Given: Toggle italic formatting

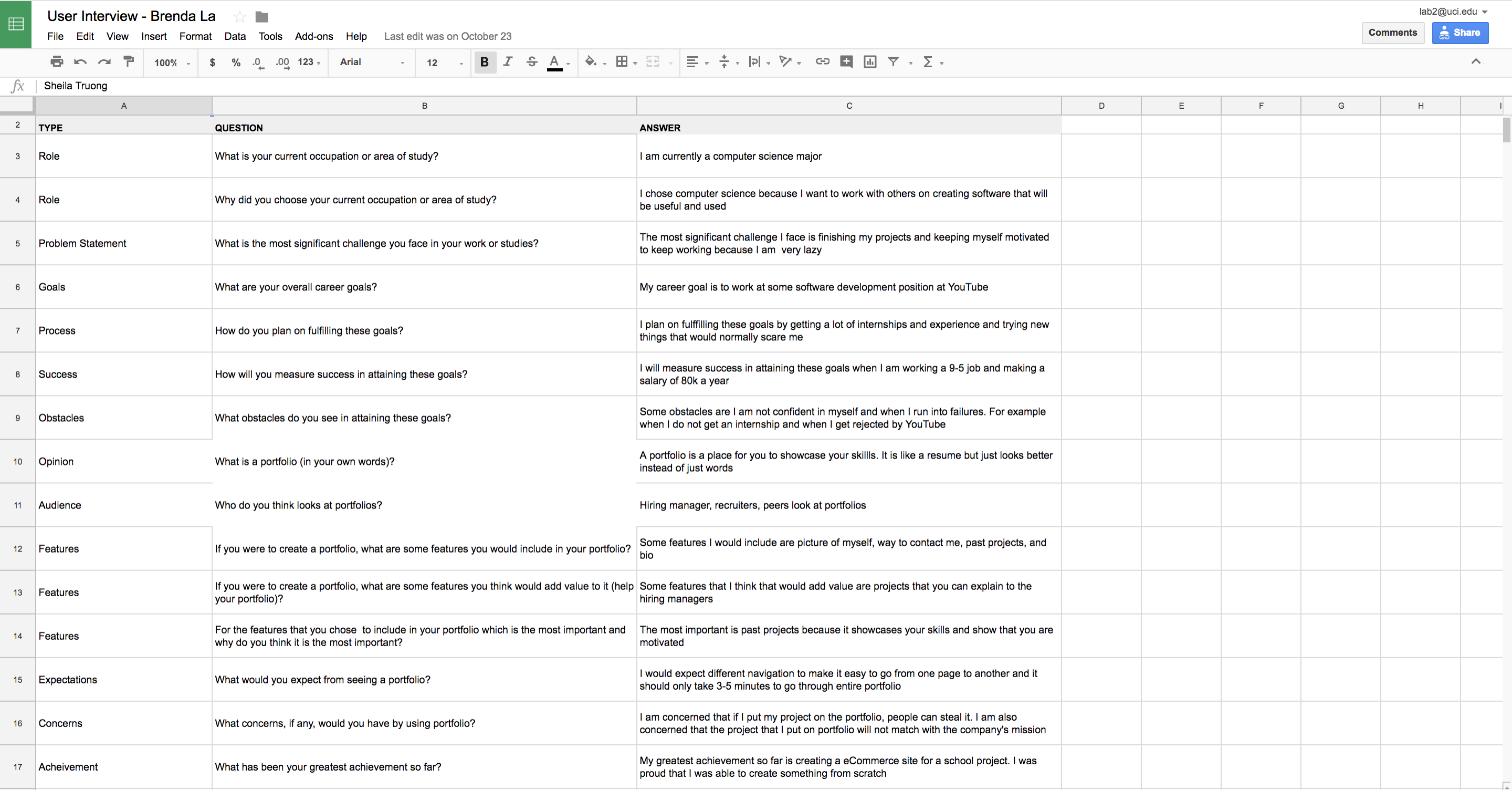Looking at the screenshot, I should pos(508,61).
